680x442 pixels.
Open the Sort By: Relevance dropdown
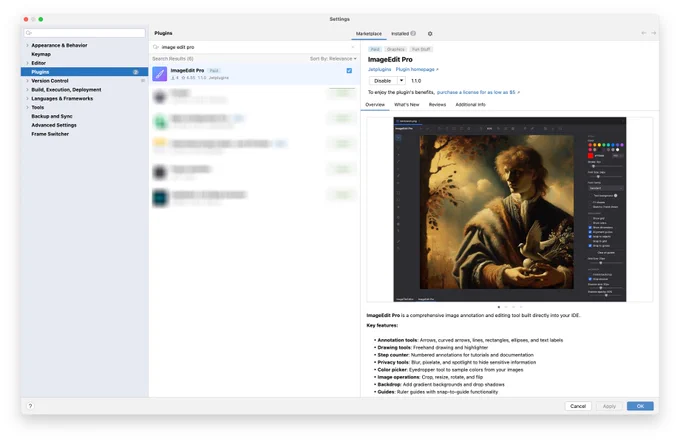point(333,59)
